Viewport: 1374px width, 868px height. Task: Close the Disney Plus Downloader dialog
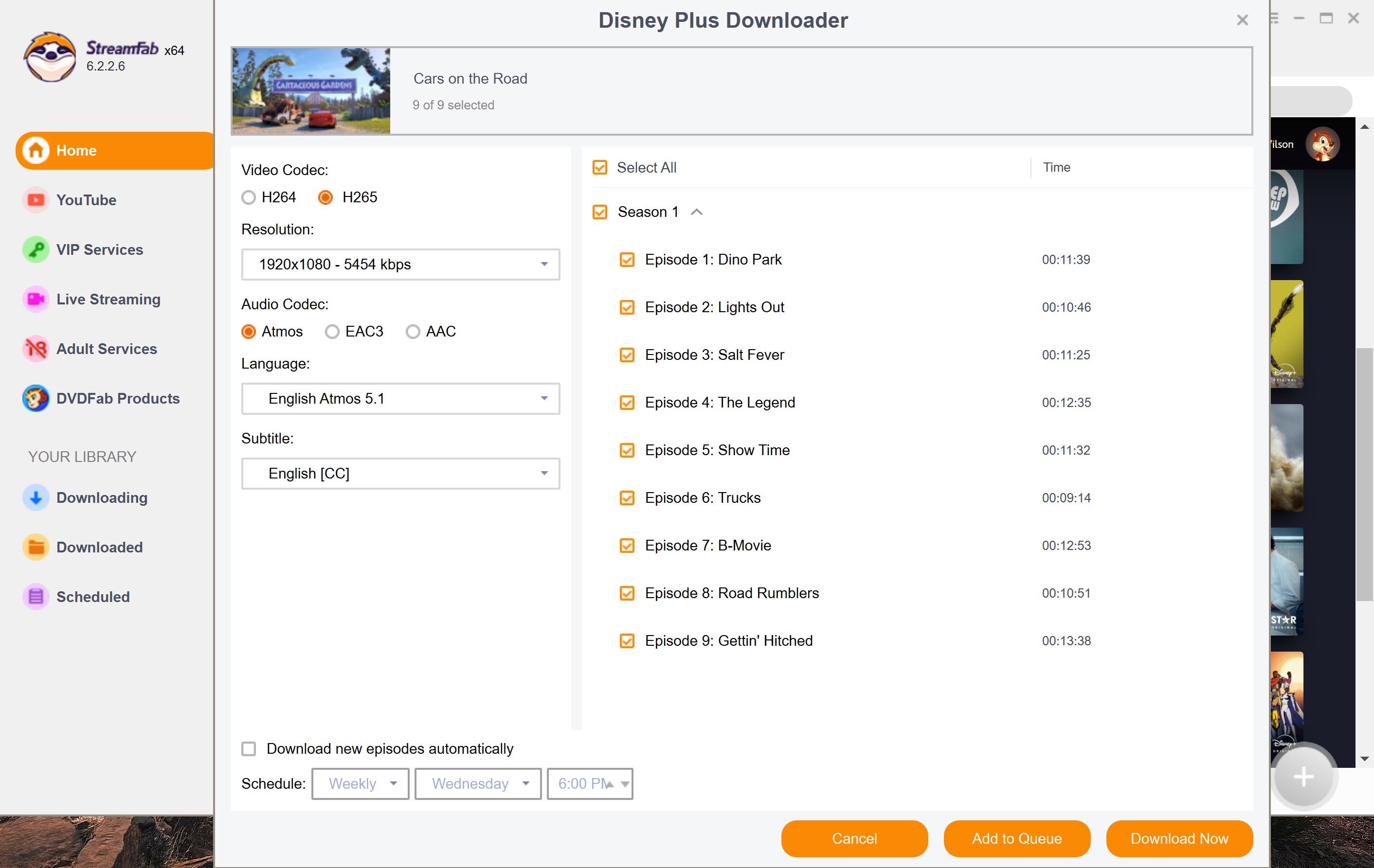[1242, 20]
